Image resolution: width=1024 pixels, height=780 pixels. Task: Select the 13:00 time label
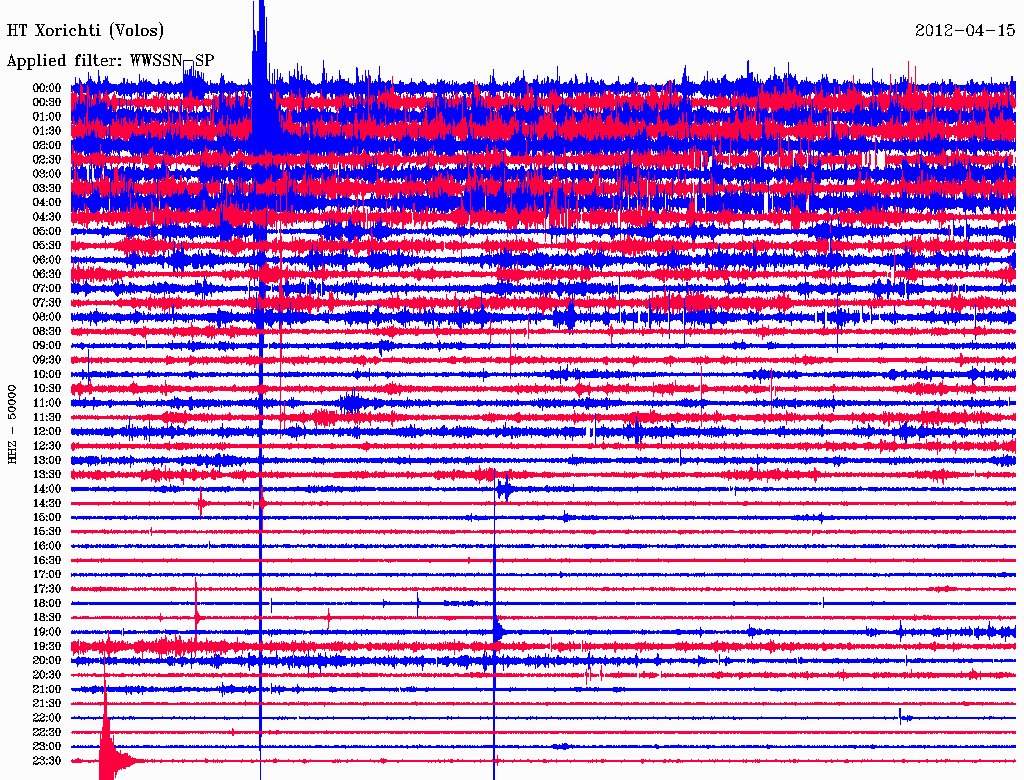(47, 461)
